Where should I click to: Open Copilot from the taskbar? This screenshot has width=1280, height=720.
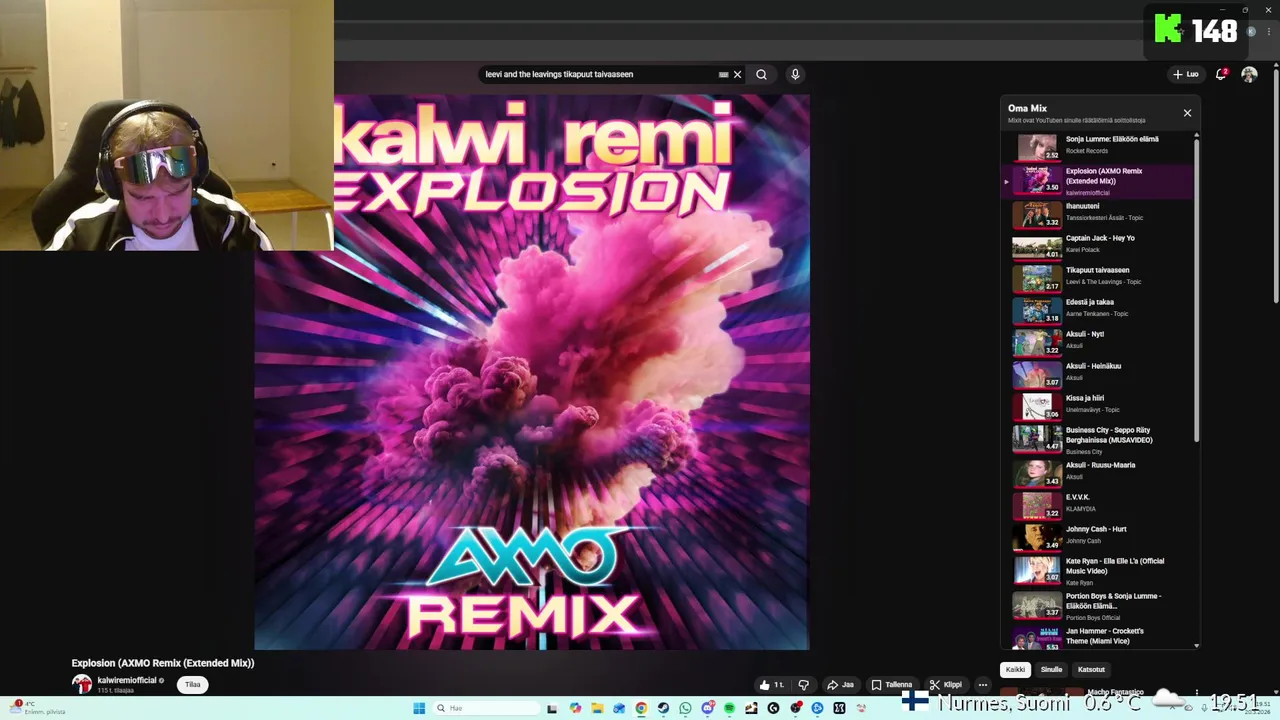[x=575, y=708]
